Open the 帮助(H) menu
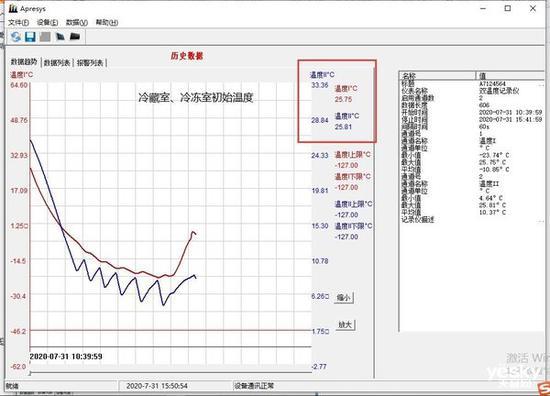Screen dimensions: 550x396 coord(107,22)
